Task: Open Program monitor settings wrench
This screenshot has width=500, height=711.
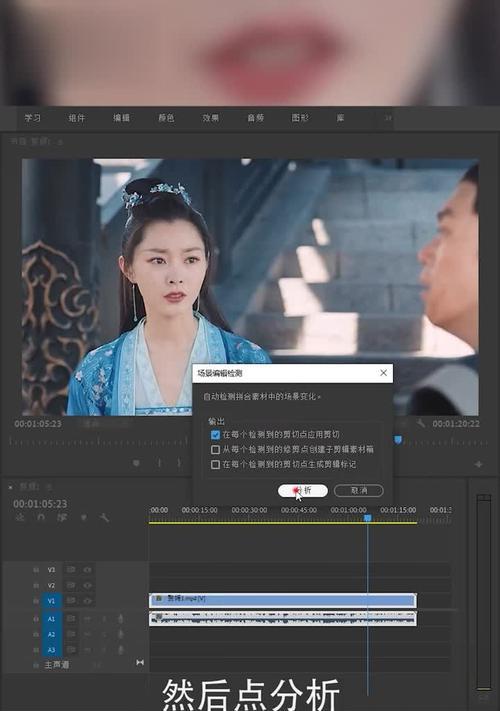Action: [x=421, y=423]
